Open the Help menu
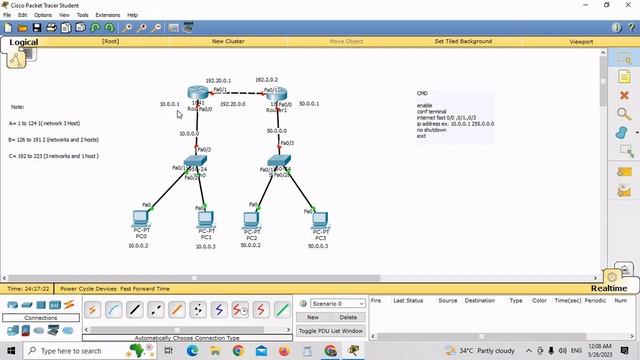This screenshot has height=360, width=640. coord(132,15)
